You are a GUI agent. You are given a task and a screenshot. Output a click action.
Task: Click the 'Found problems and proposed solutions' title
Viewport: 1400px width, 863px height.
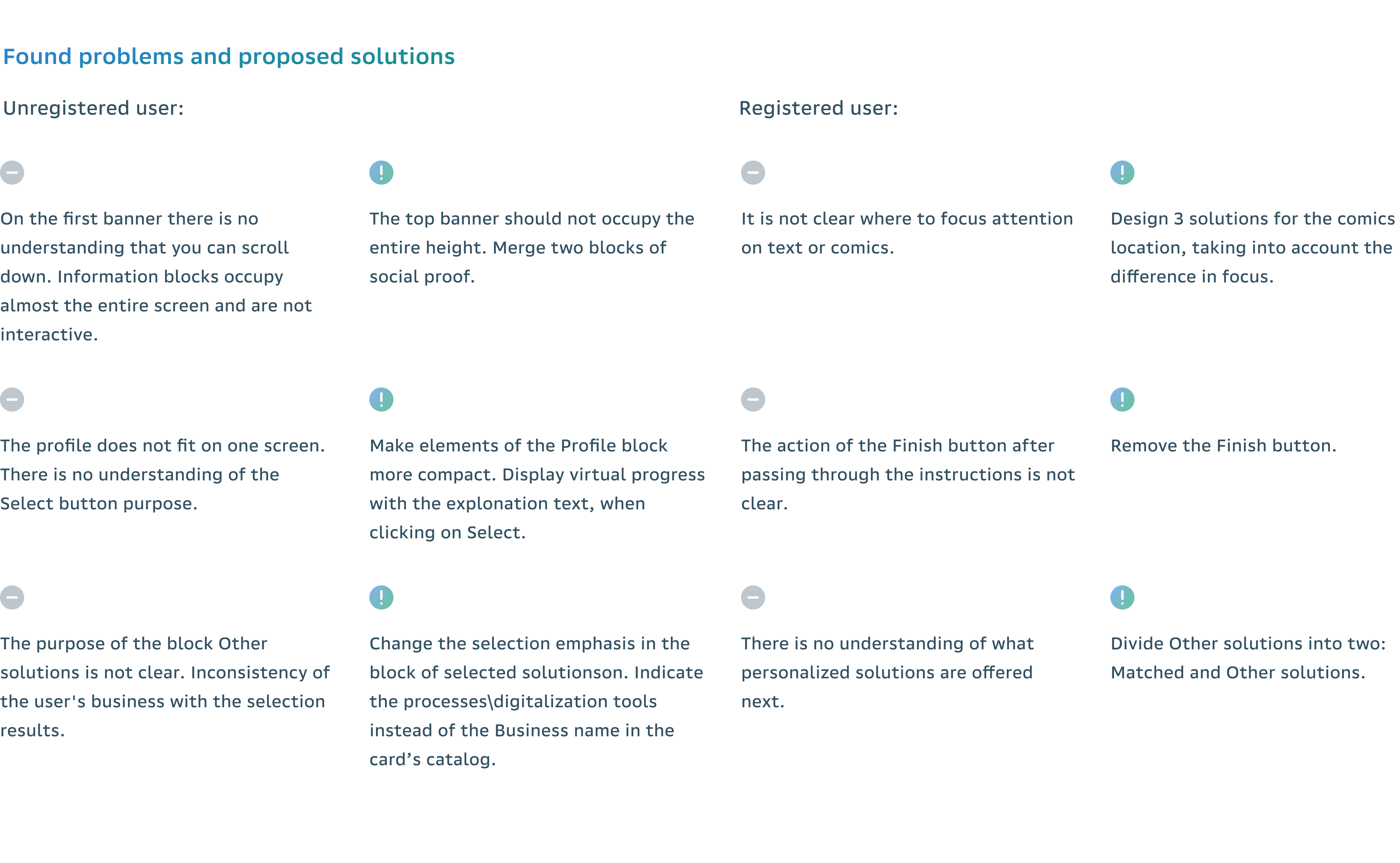pyautogui.click(x=229, y=56)
